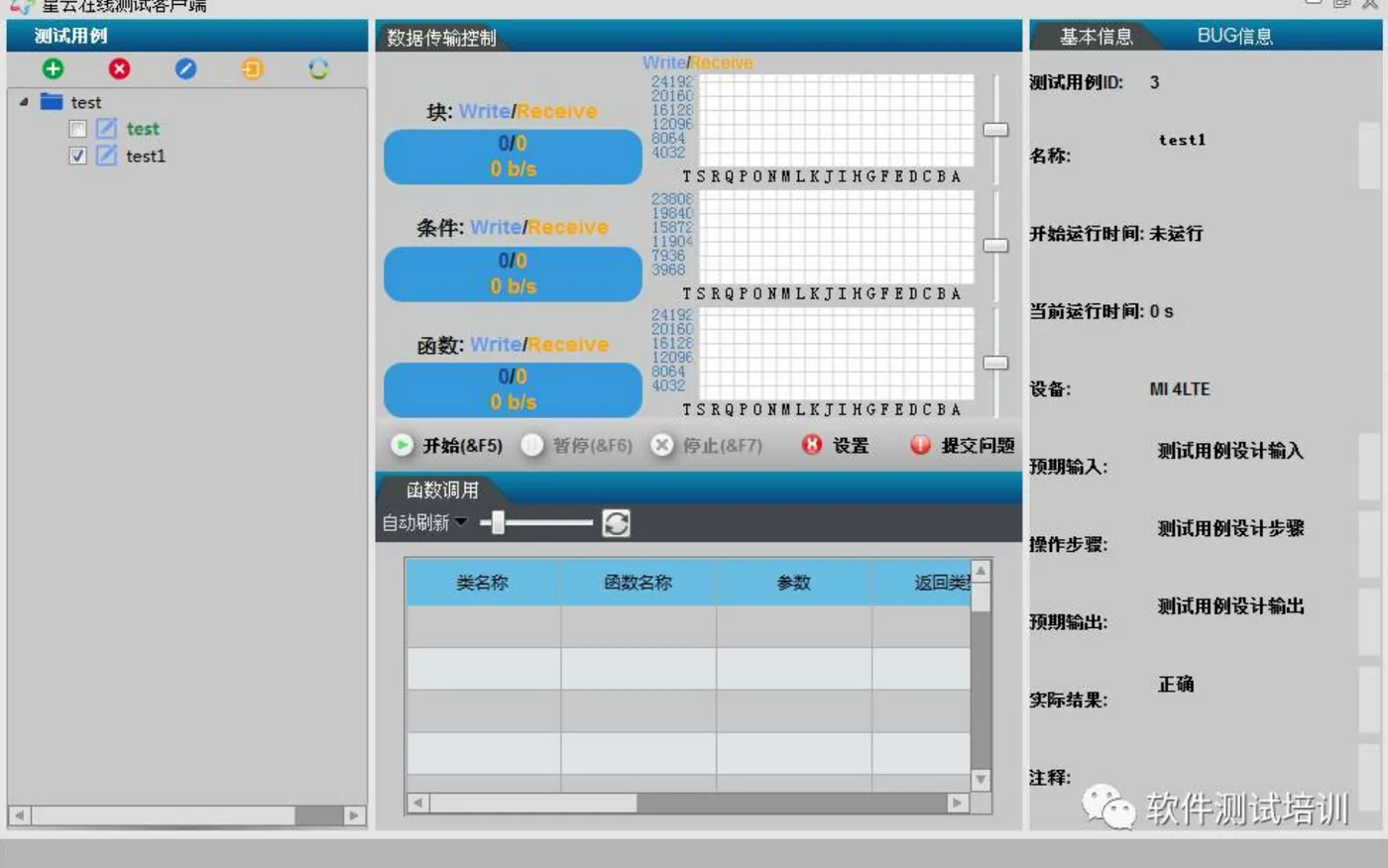Click the function table scroll up arrow
The height and width of the screenshot is (868, 1388).
pyautogui.click(x=981, y=571)
